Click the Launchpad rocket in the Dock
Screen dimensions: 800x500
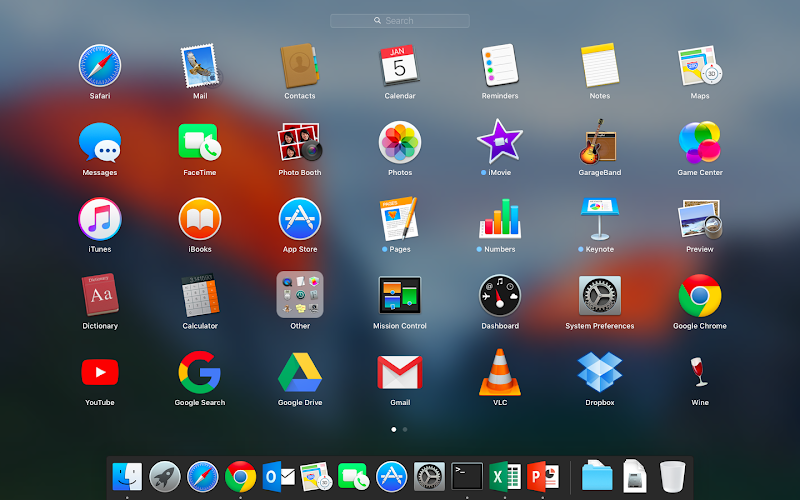[165, 477]
